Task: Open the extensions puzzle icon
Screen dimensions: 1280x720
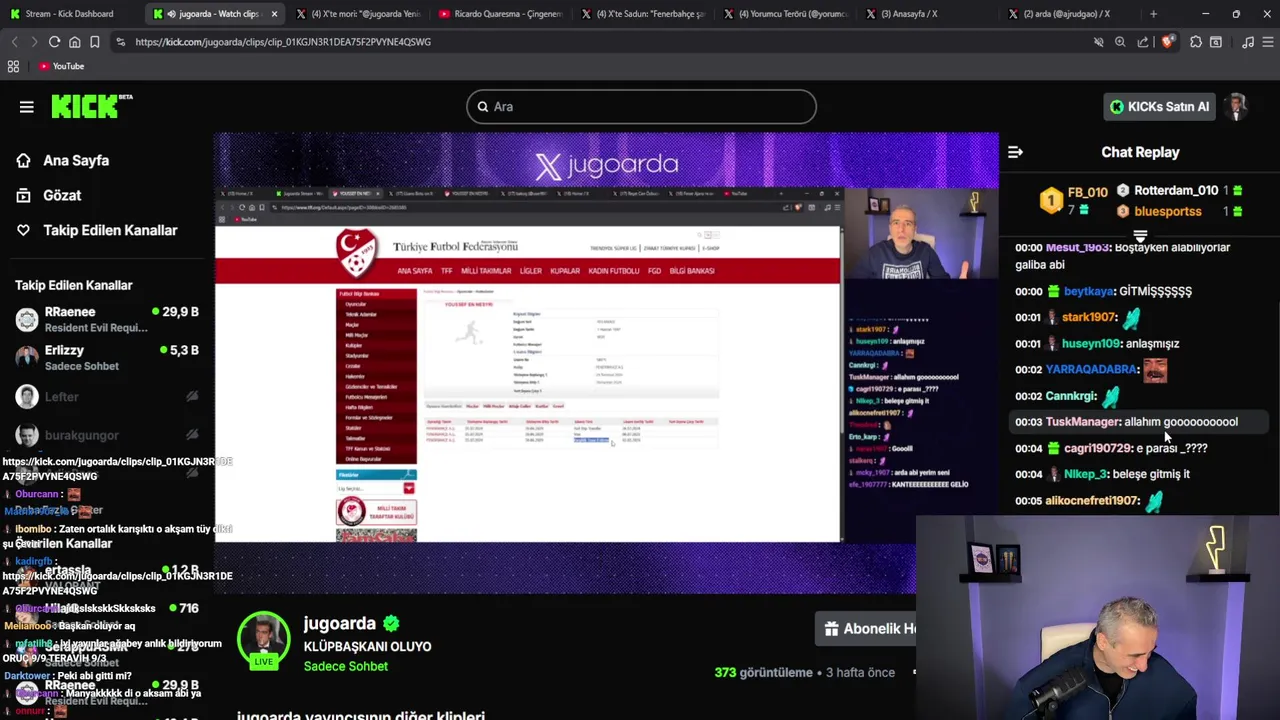Action: pyautogui.click(x=1195, y=42)
